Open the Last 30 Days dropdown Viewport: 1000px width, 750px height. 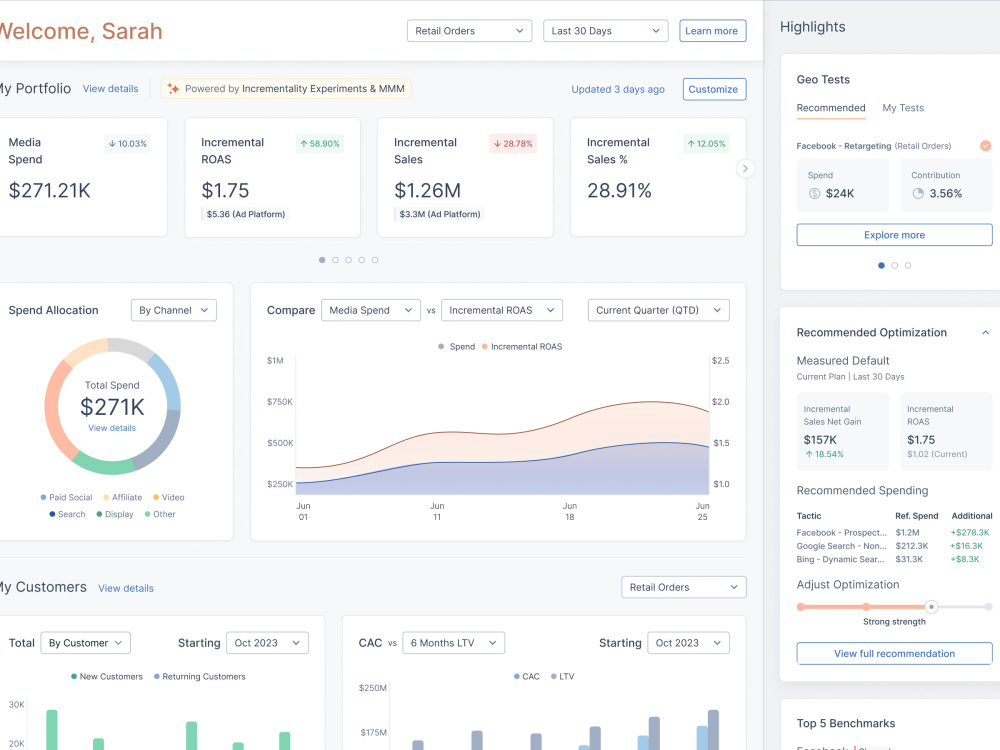(x=605, y=31)
